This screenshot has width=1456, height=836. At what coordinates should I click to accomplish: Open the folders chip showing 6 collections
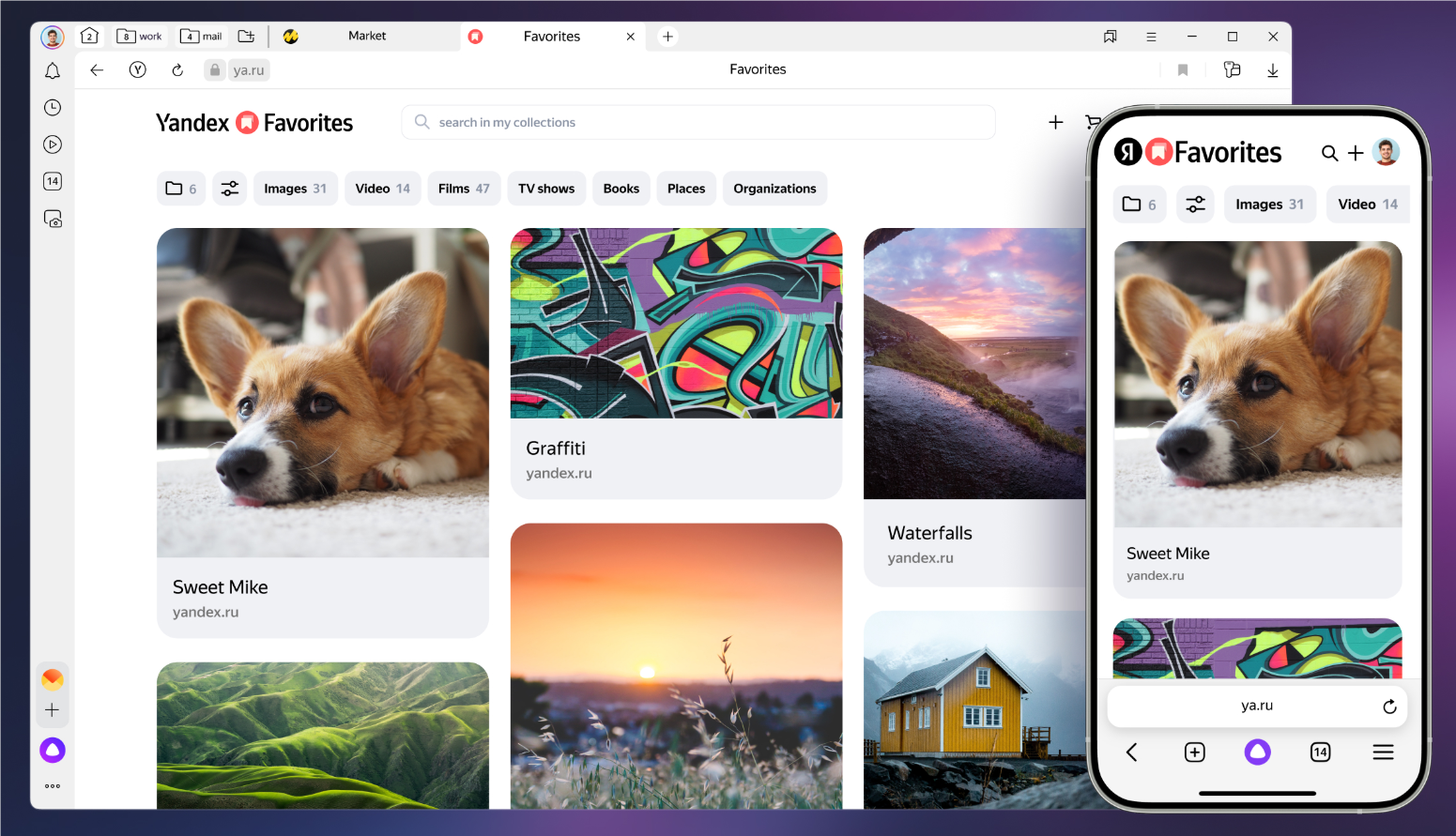180,189
